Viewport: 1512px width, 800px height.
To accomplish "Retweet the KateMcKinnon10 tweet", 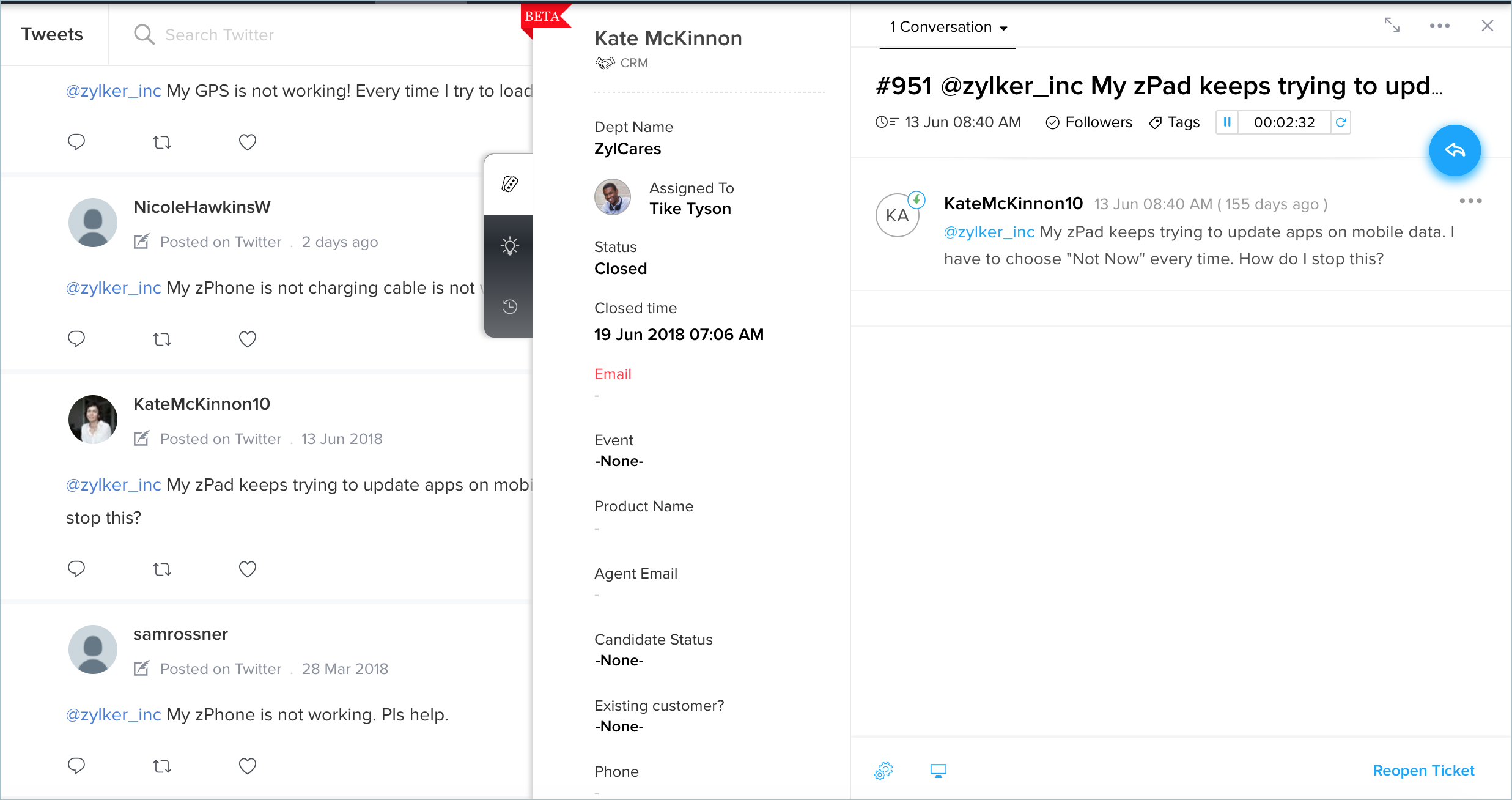I will point(161,569).
